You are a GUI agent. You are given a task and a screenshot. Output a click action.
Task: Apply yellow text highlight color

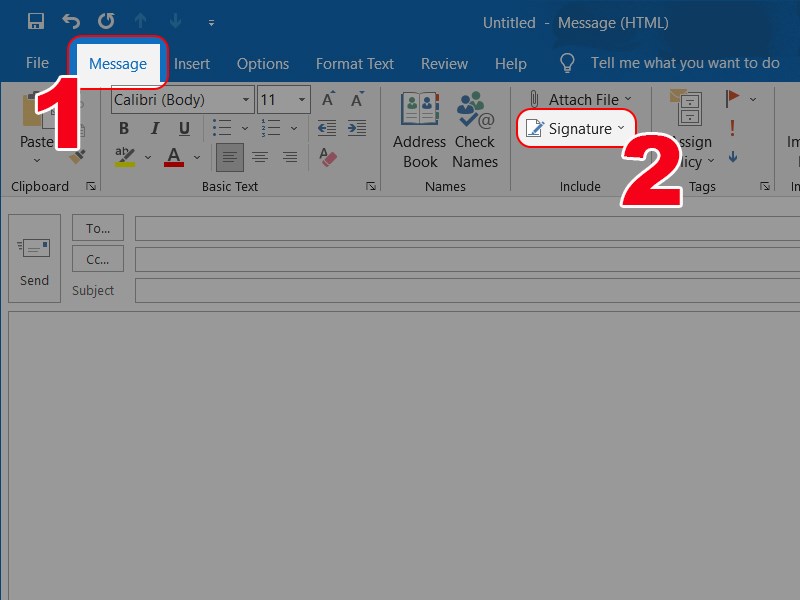tap(125, 157)
